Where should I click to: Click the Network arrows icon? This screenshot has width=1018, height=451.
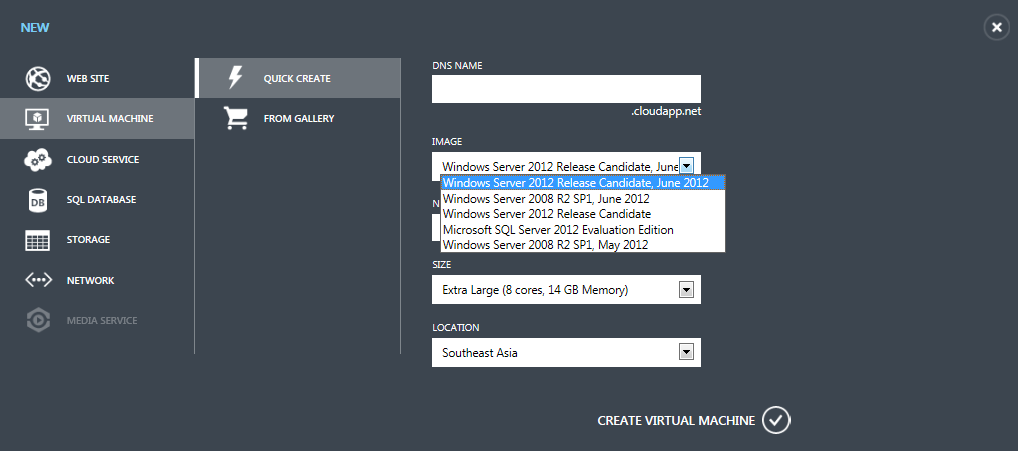38,280
